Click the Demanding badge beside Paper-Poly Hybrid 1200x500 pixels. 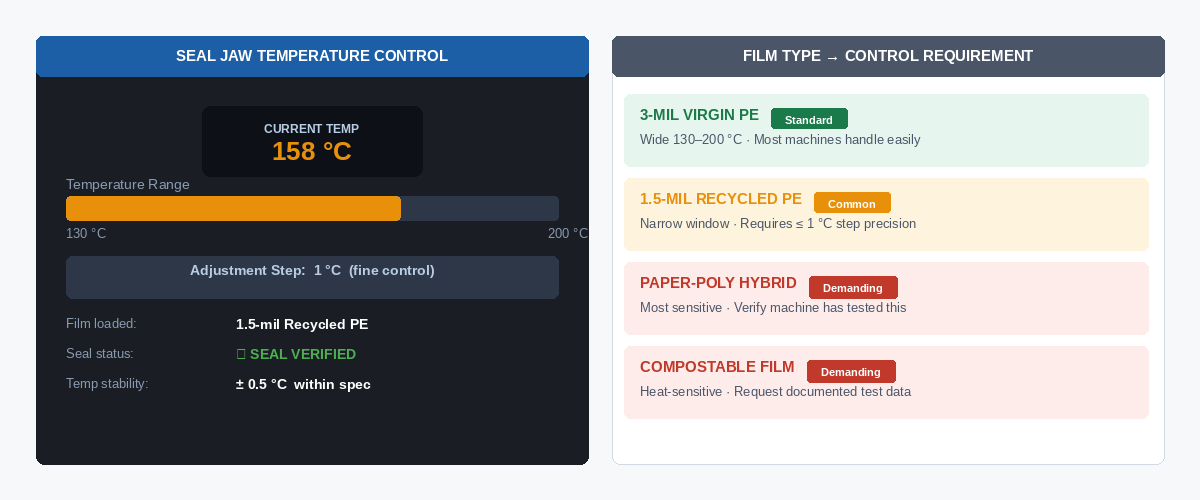point(853,287)
